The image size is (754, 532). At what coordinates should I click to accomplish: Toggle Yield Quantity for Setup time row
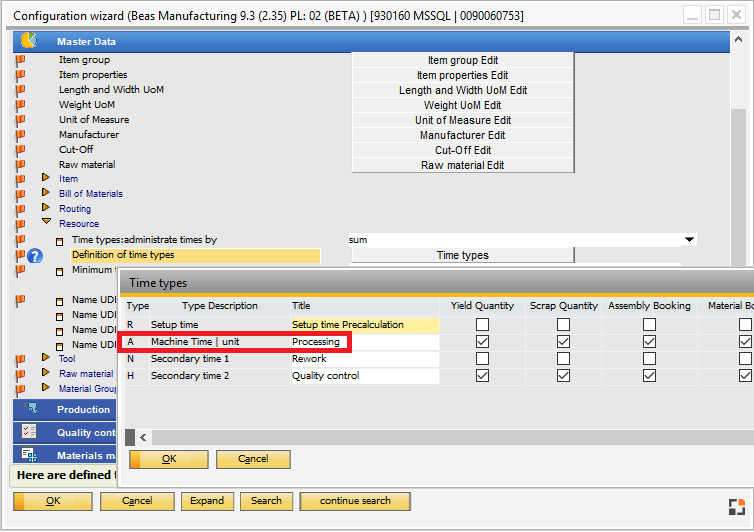[483, 325]
